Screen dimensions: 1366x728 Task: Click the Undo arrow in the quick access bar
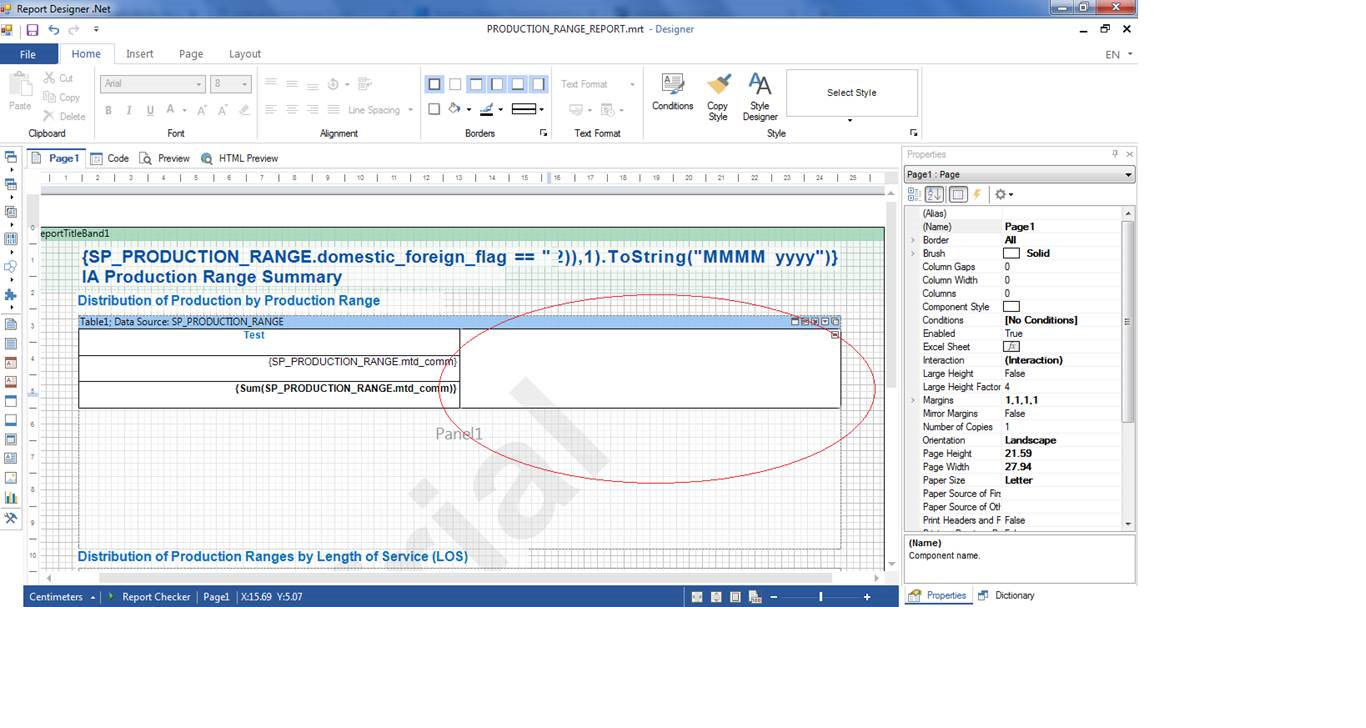[x=54, y=30]
